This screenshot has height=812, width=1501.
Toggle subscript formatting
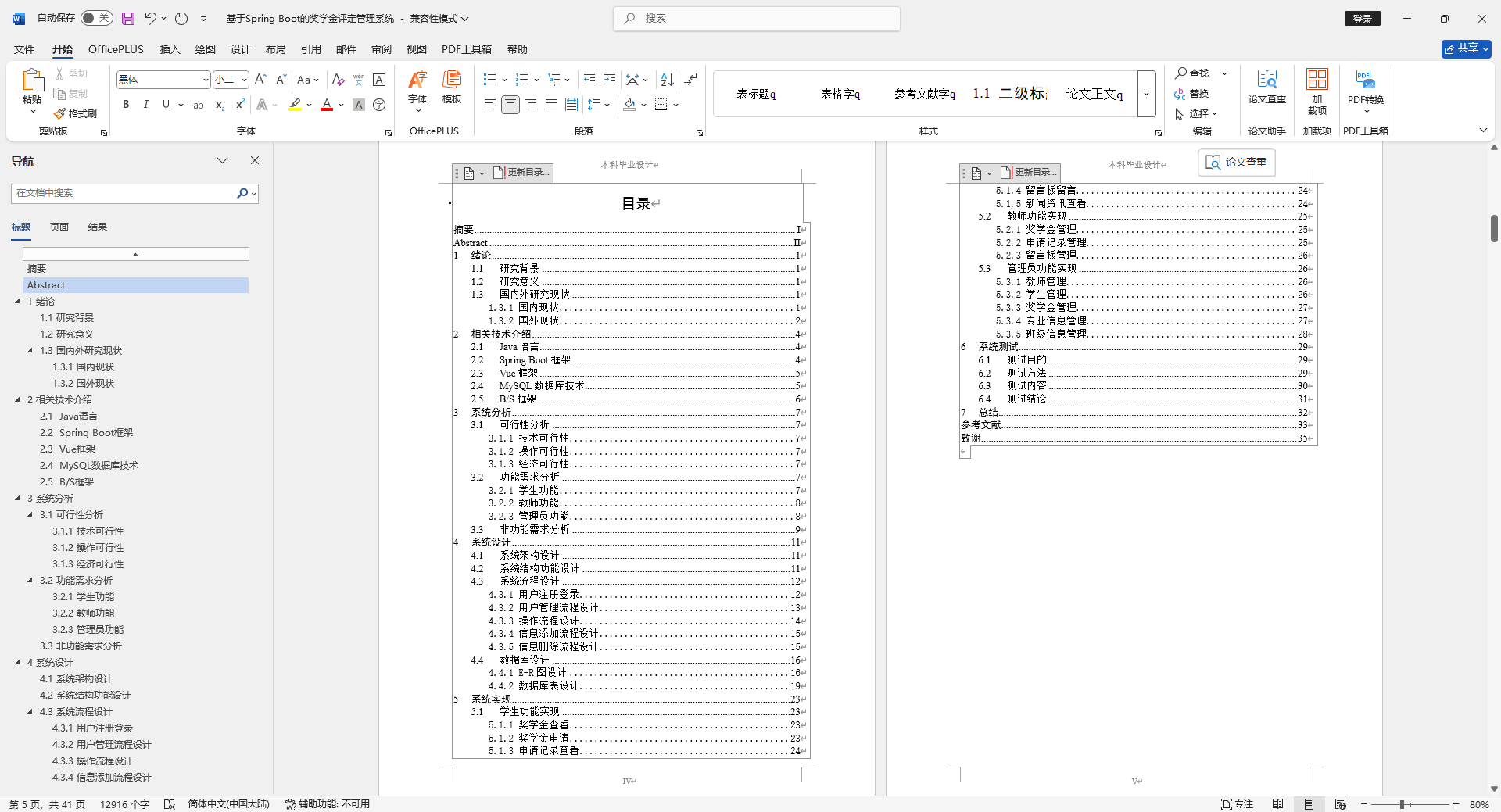(x=219, y=104)
